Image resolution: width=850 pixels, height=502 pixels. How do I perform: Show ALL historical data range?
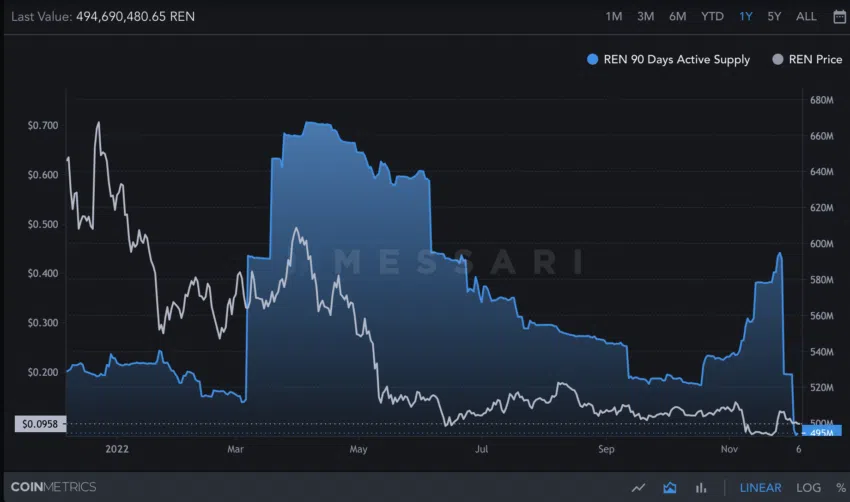[806, 17]
